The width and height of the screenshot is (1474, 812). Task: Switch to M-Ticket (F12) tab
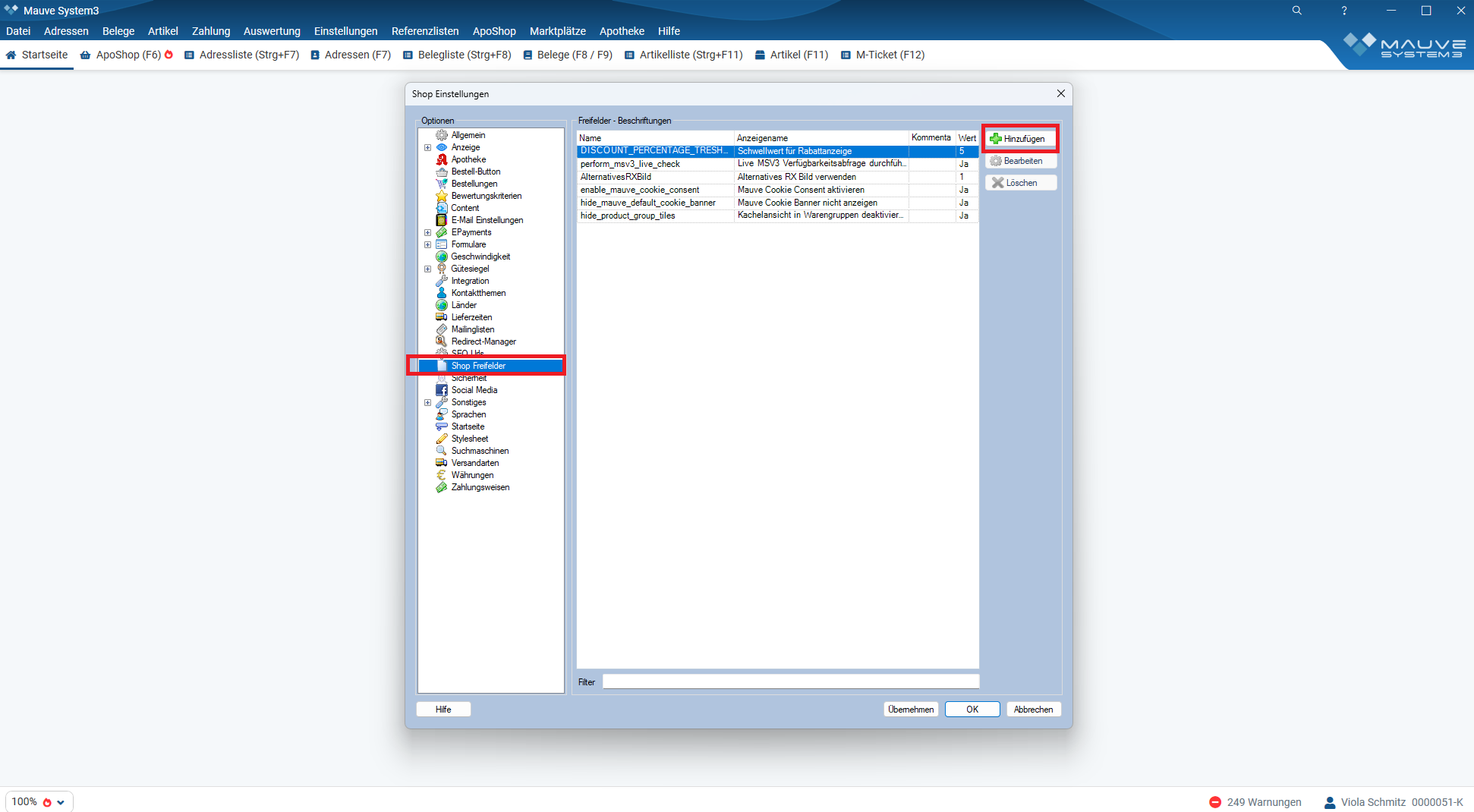(x=883, y=55)
